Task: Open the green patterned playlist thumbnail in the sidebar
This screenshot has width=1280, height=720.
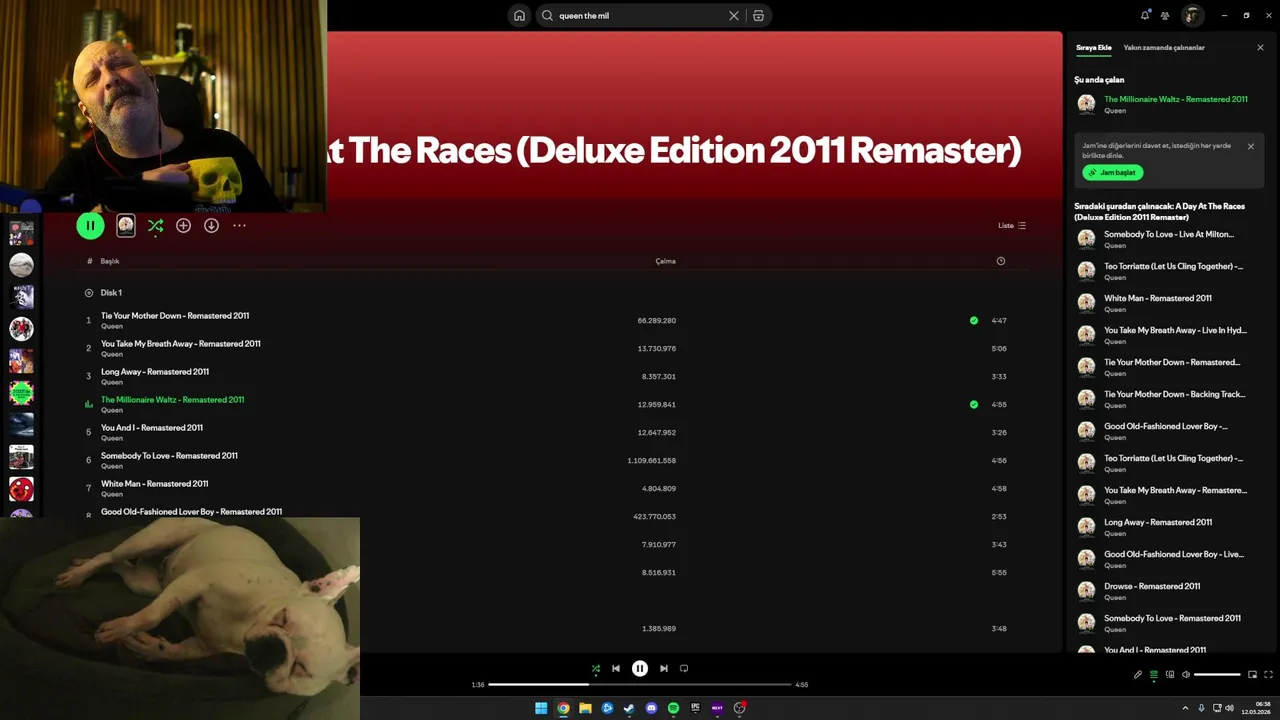Action: coord(21,393)
